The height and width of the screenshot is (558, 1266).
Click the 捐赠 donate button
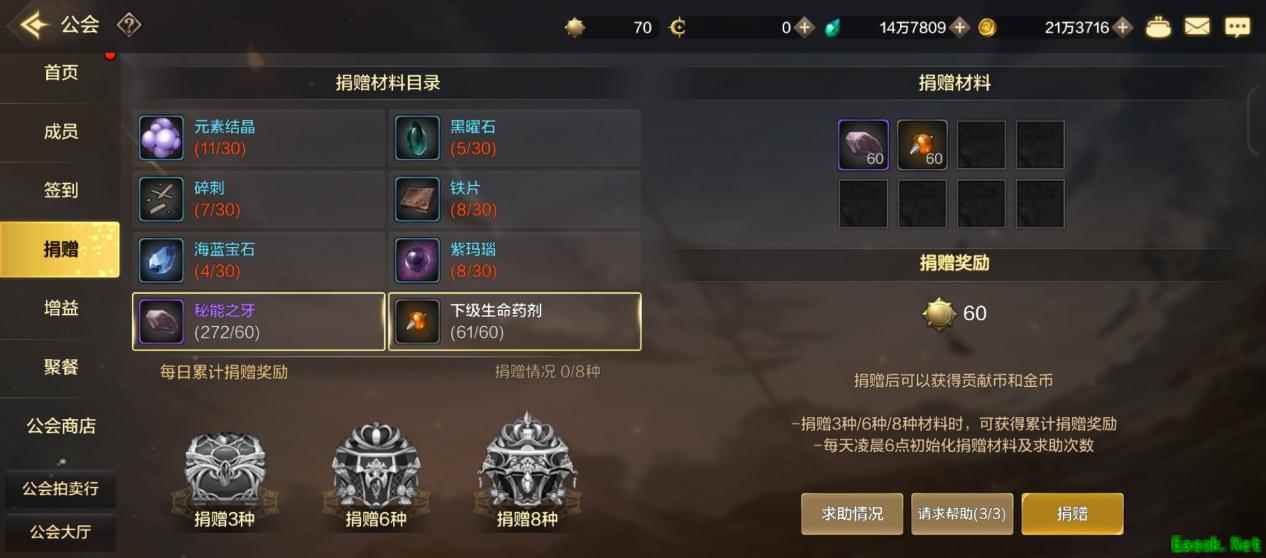(1072, 513)
